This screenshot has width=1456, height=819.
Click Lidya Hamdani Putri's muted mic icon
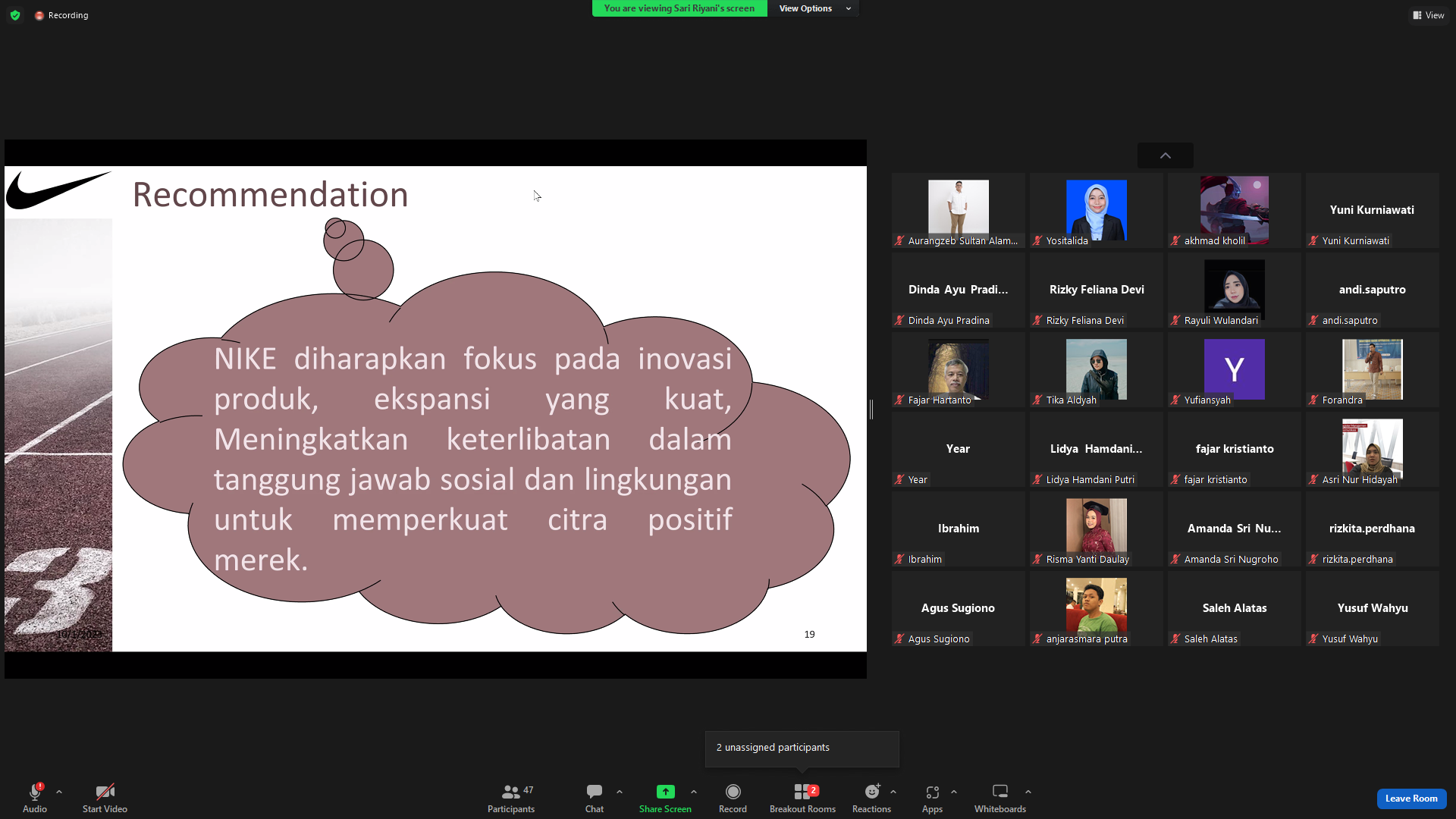tap(1037, 480)
